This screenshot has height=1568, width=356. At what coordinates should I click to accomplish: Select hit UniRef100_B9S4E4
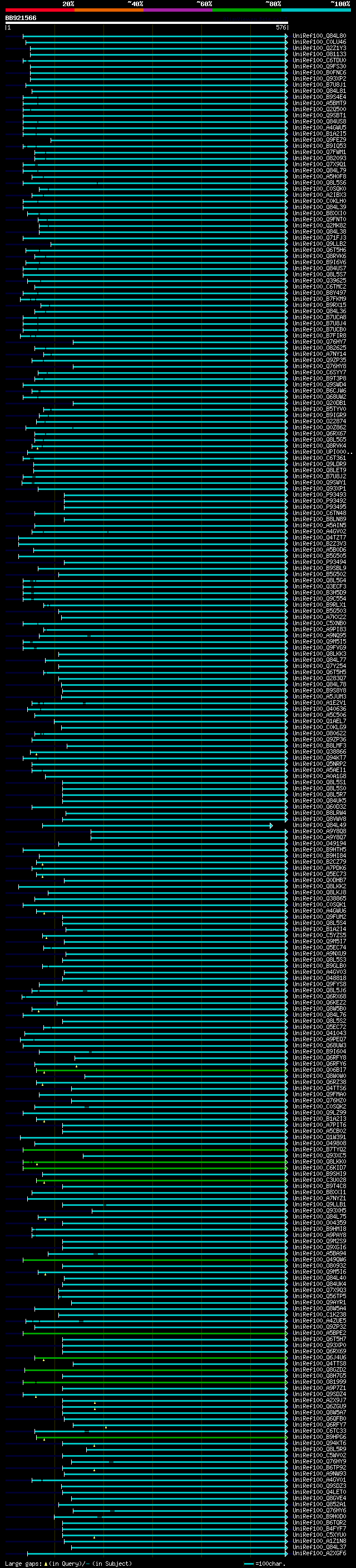(319, 97)
